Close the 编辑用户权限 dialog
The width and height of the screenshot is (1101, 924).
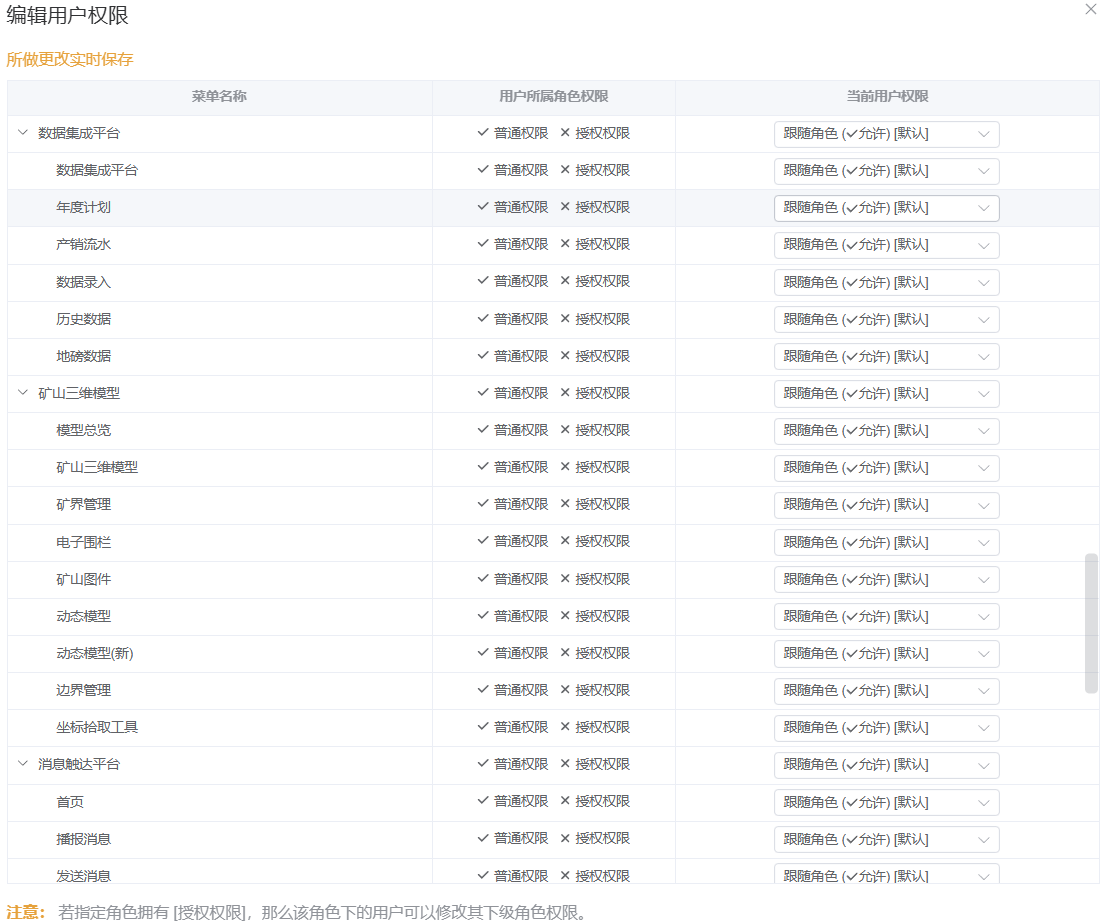1090,9
